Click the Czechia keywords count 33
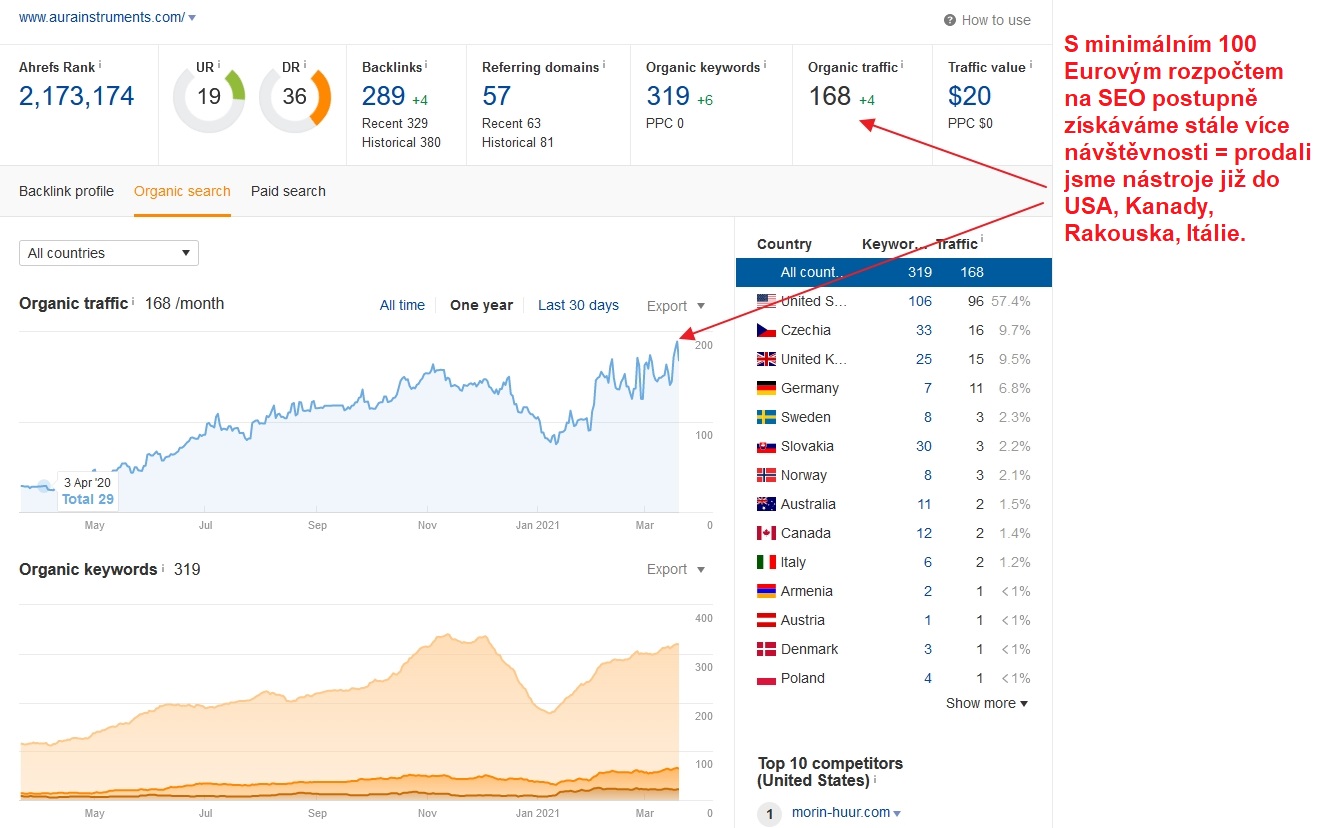This screenshot has width=1340, height=828. point(924,330)
